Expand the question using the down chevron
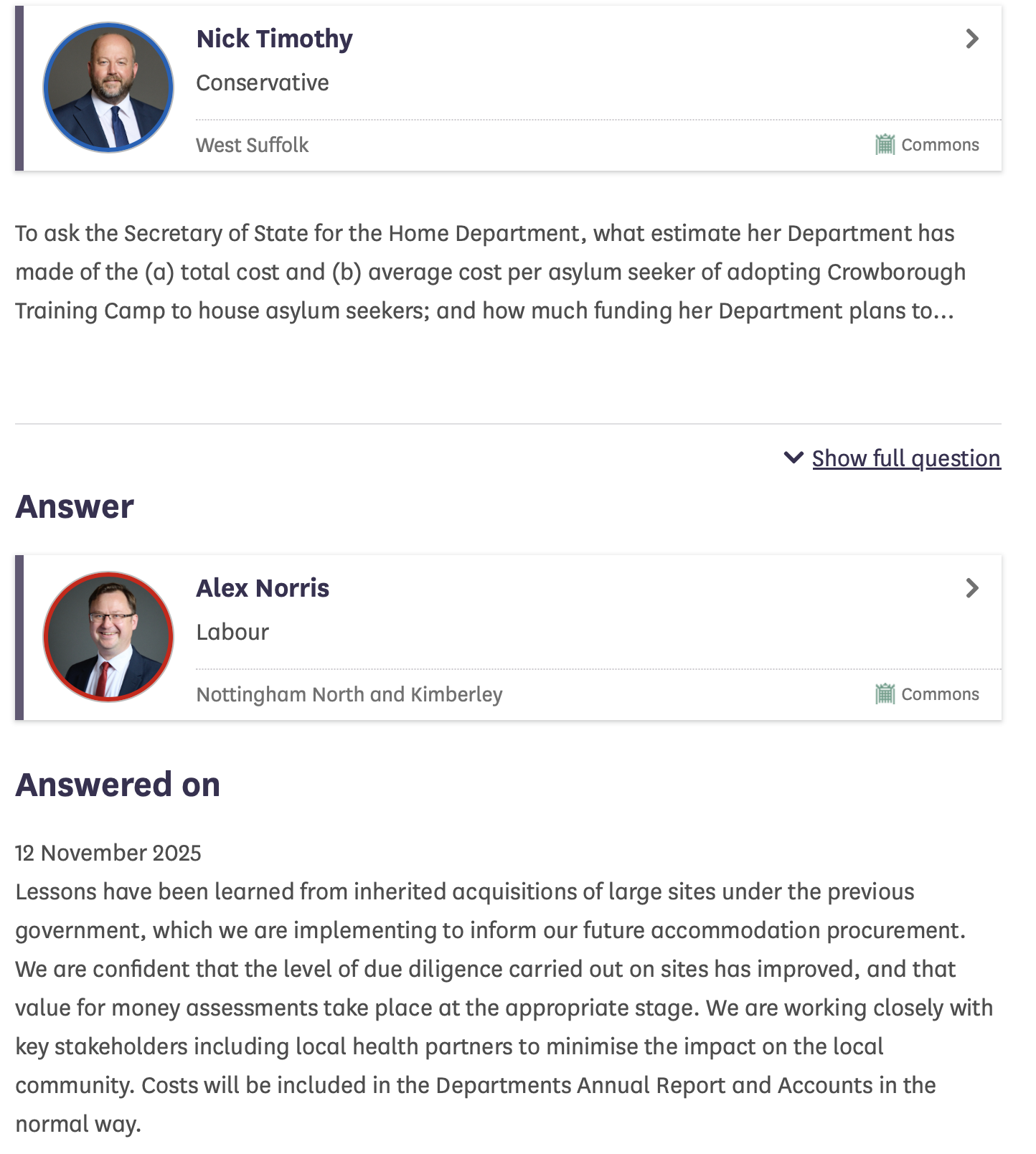This screenshot has height=1154, width=1036. coord(794,458)
